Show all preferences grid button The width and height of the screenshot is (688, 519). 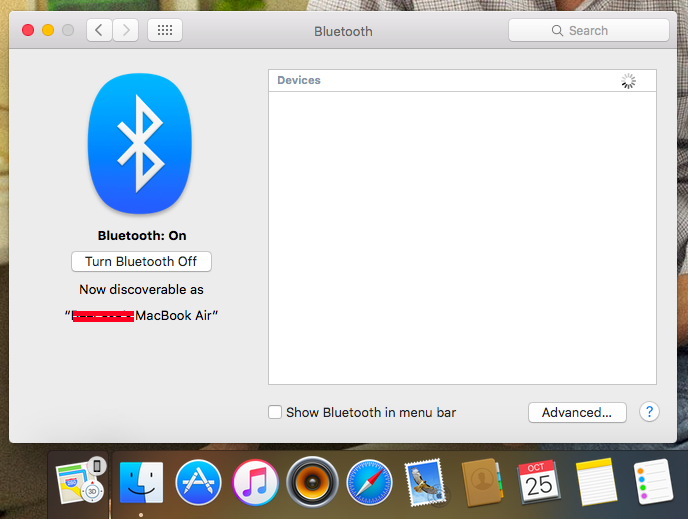[165, 30]
